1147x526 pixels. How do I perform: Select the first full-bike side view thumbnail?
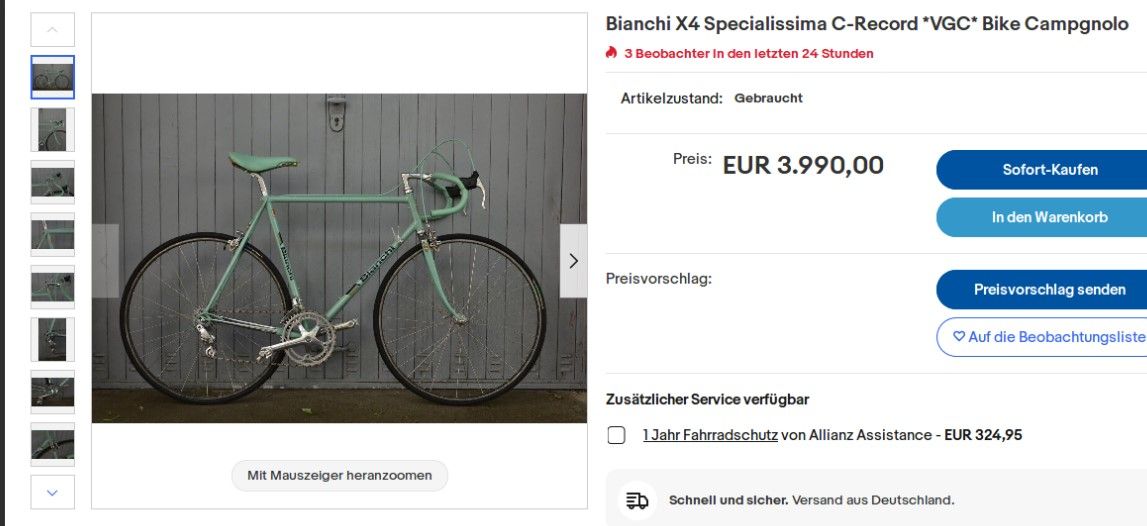coord(53,77)
